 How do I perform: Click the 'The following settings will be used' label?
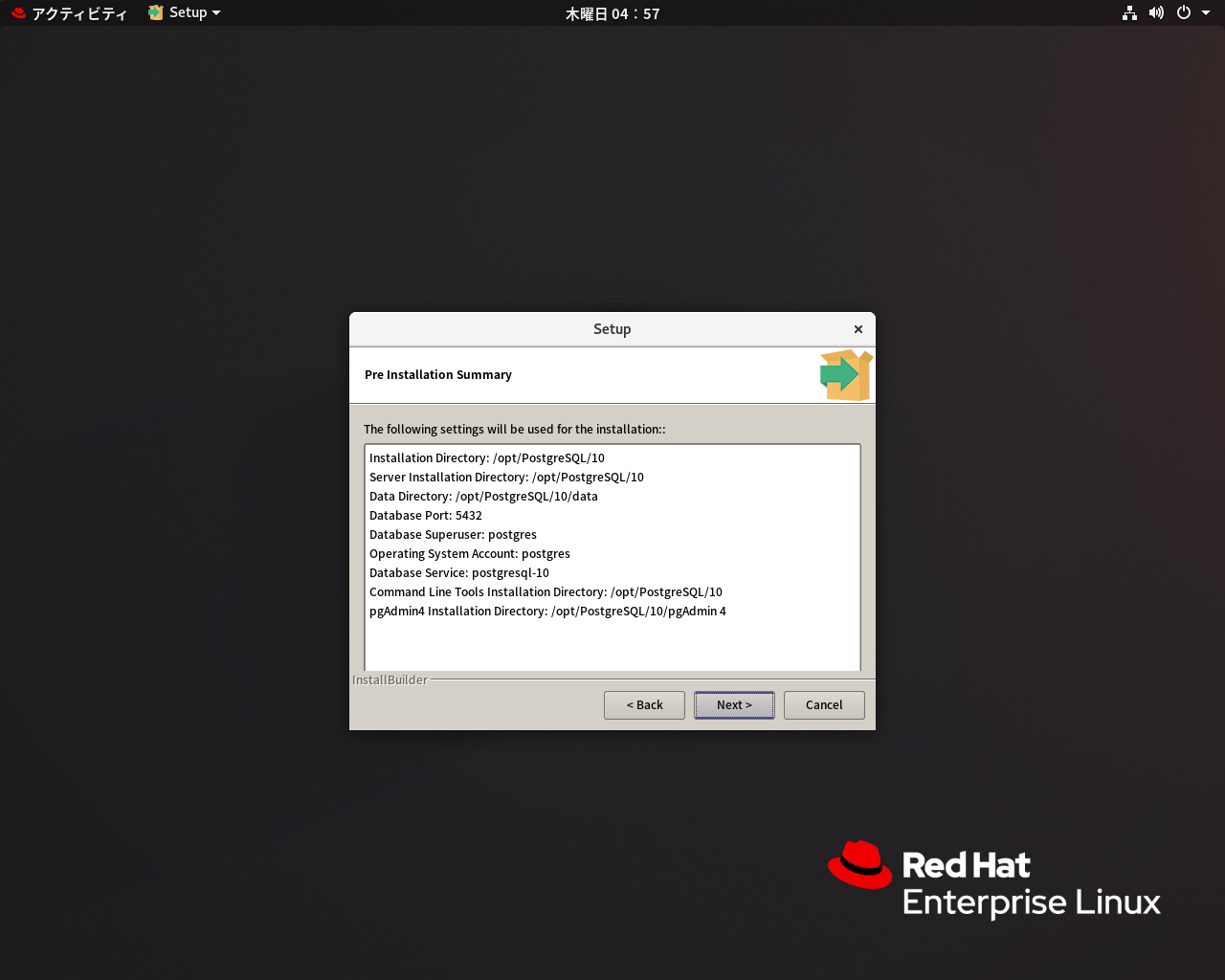[515, 430]
